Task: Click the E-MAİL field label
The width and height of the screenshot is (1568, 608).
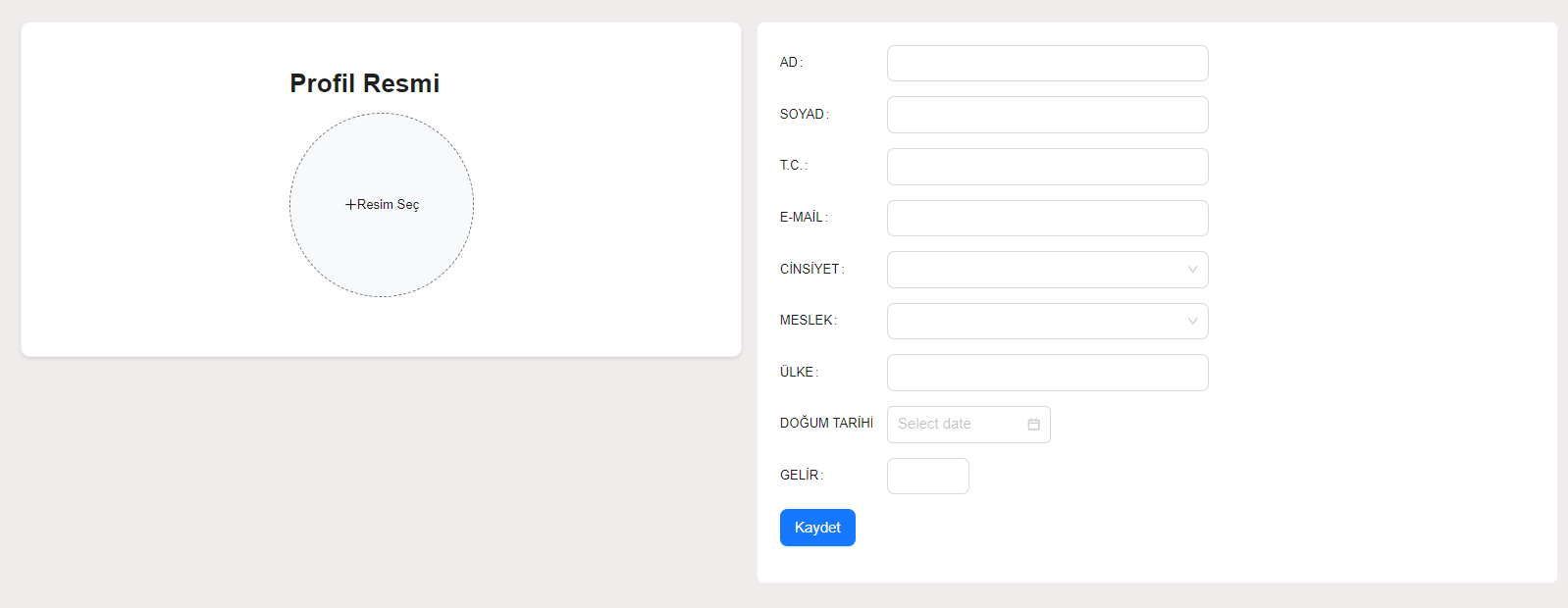Action: click(x=802, y=218)
